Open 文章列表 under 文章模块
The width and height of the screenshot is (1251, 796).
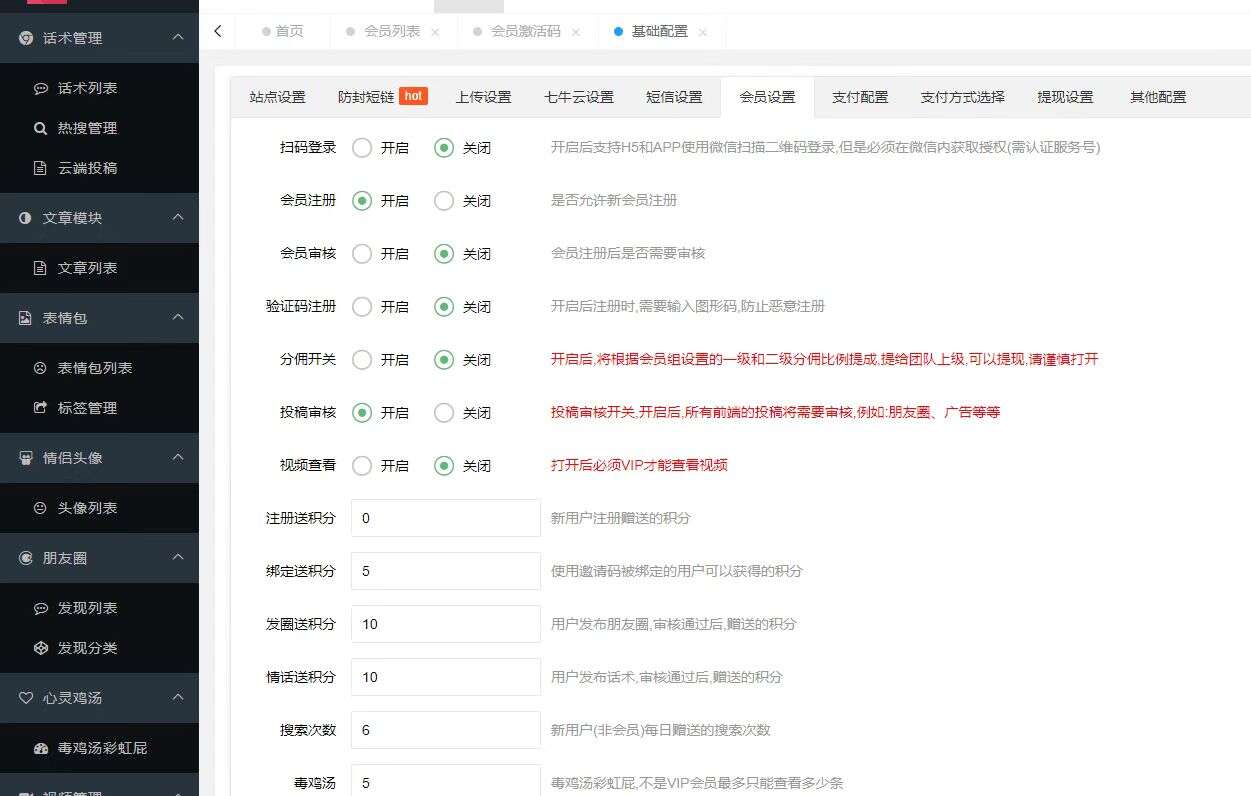click(x=88, y=268)
